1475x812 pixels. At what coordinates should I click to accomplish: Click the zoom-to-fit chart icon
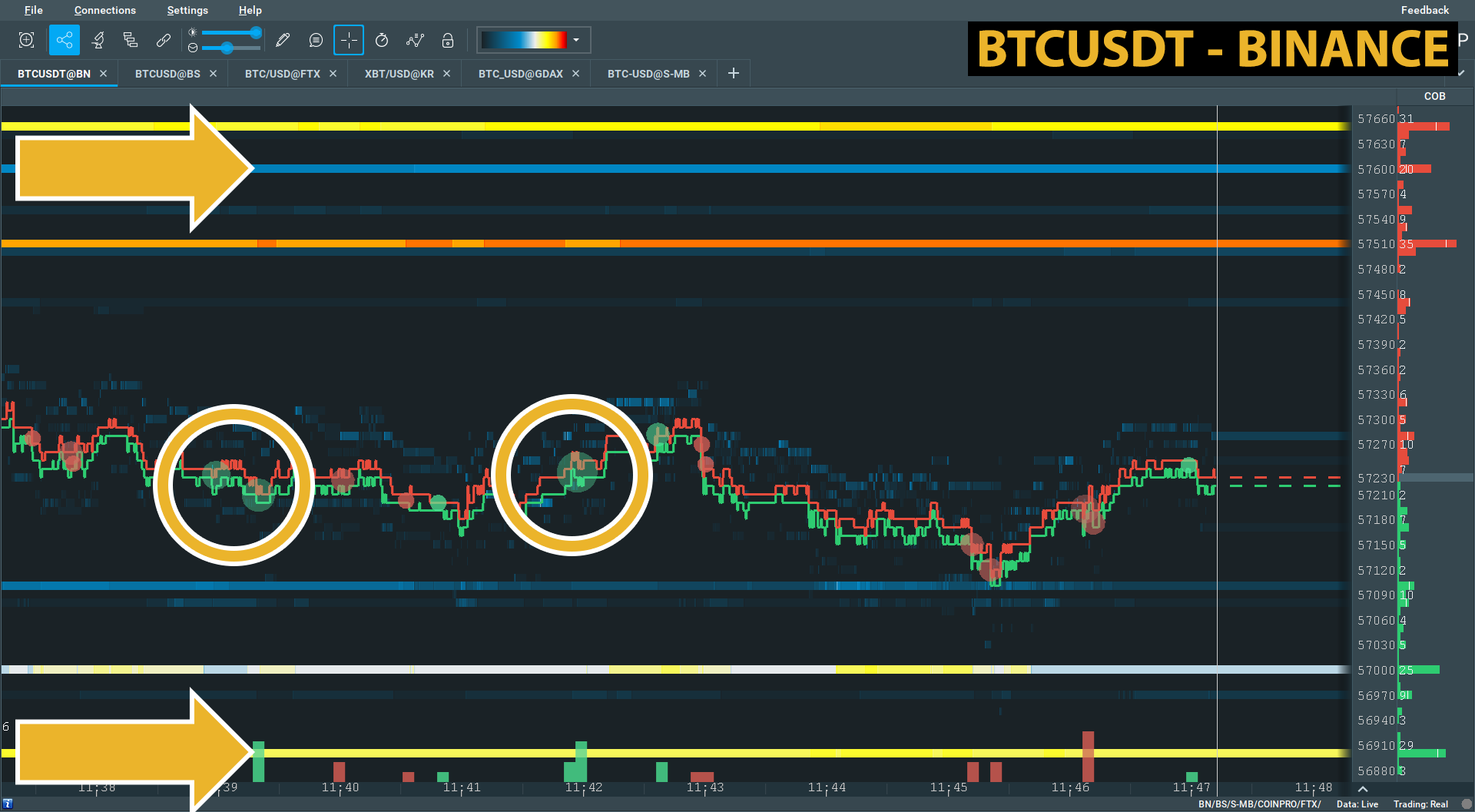(x=26, y=40)
